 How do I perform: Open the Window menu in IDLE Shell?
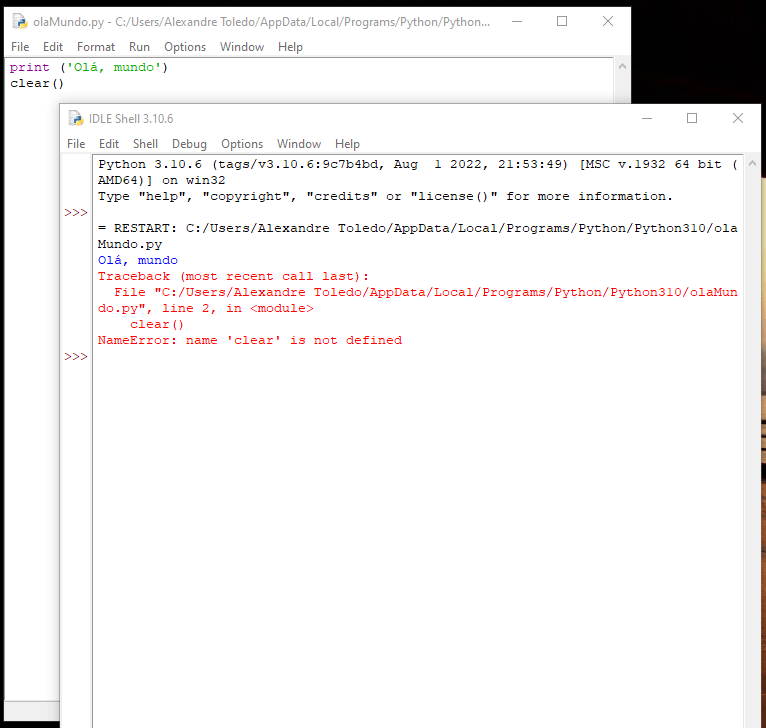299,144
